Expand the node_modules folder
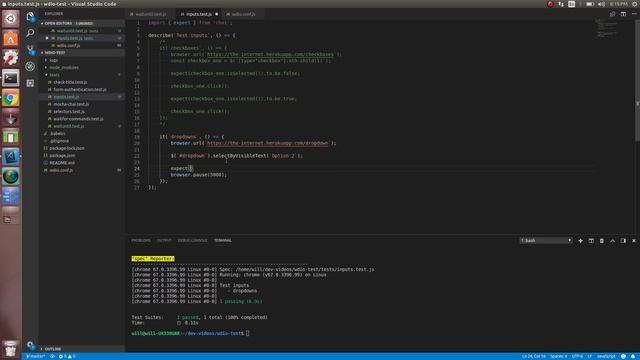640x360 pixels. point(82,67)
